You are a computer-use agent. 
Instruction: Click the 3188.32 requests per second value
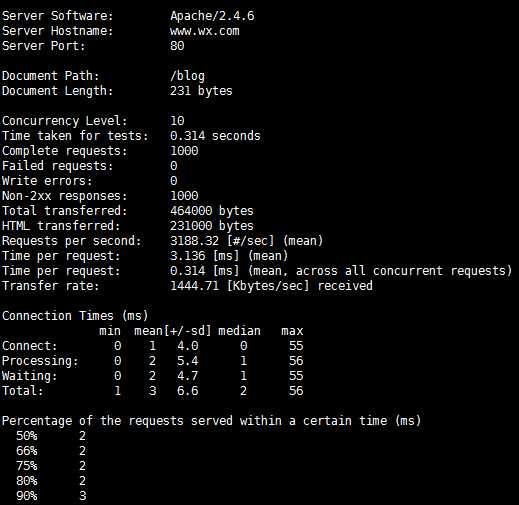point(194,241)
